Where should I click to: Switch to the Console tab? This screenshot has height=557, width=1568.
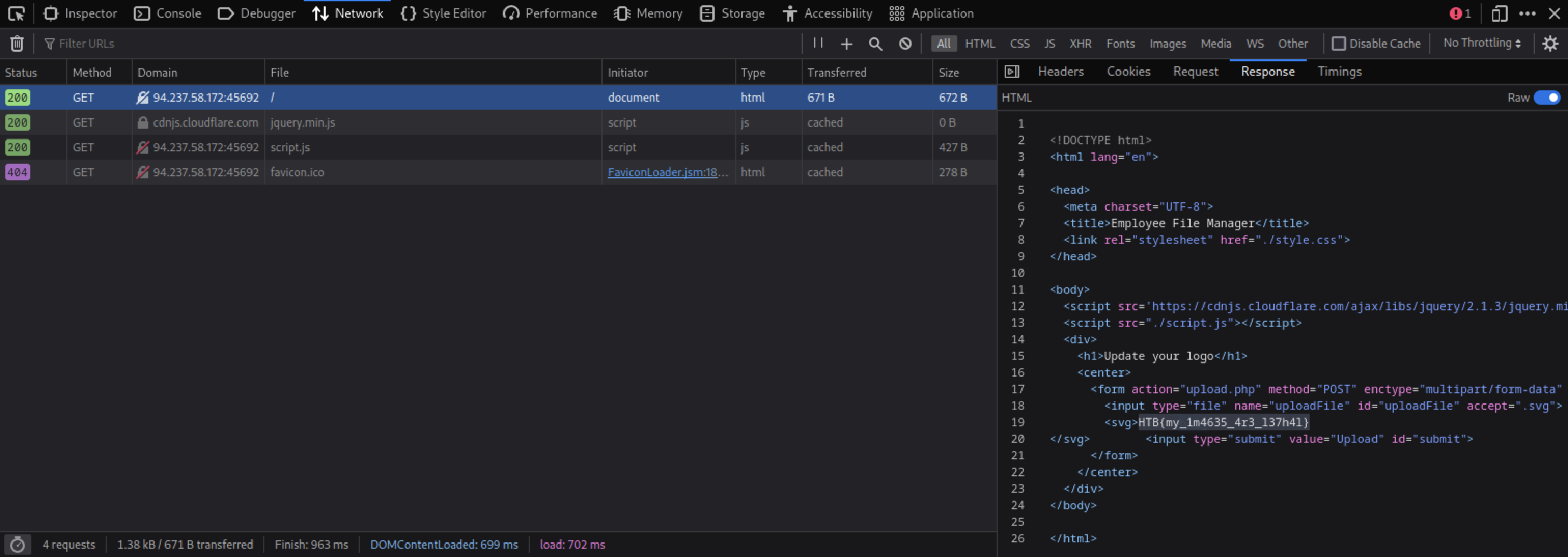pyautogui.click(x=167, y=13)
